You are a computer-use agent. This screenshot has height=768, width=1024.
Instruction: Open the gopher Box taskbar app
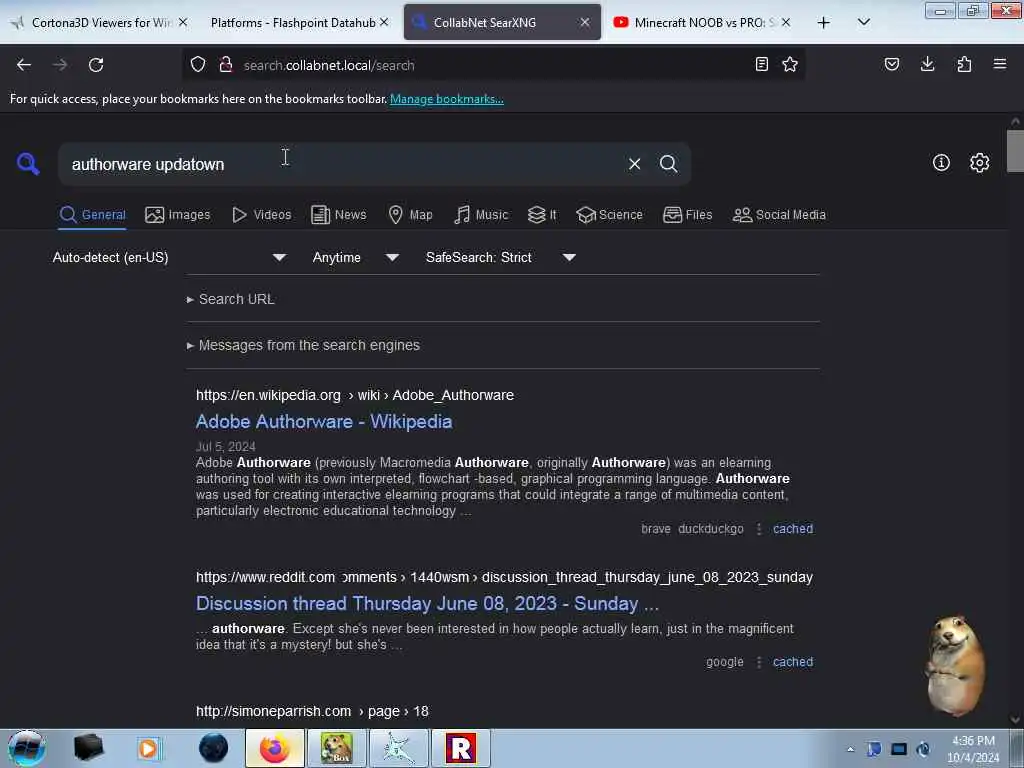click(x=337, y=748)
